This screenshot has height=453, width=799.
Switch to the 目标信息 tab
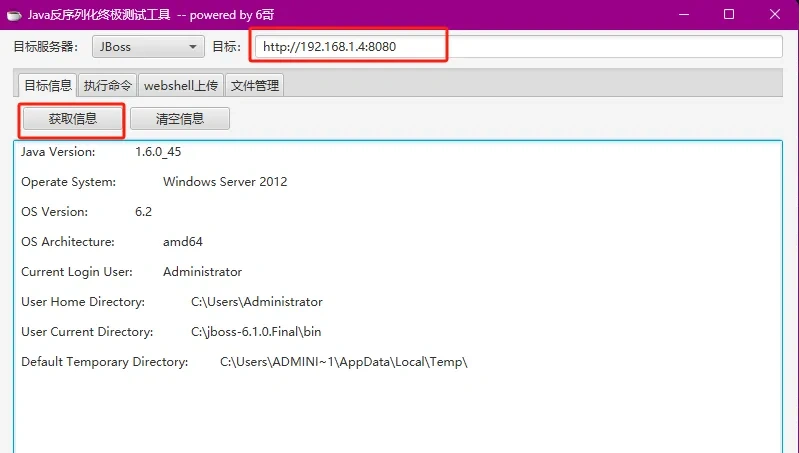pyautogui.click(x=47, y=85)
